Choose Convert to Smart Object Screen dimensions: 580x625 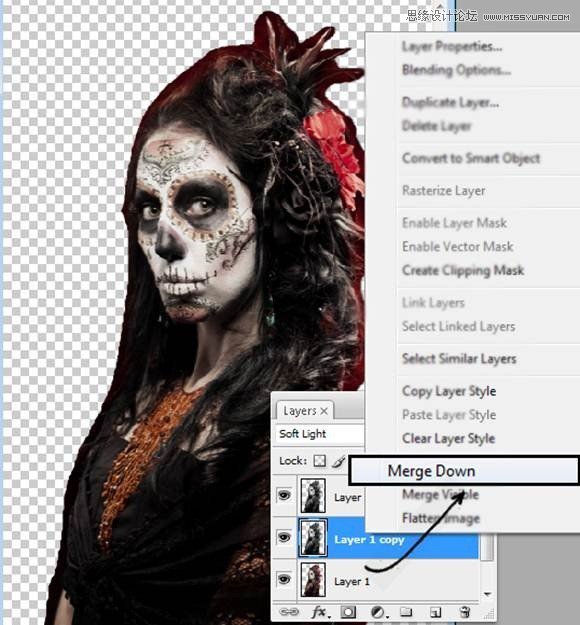pos(471,158)
